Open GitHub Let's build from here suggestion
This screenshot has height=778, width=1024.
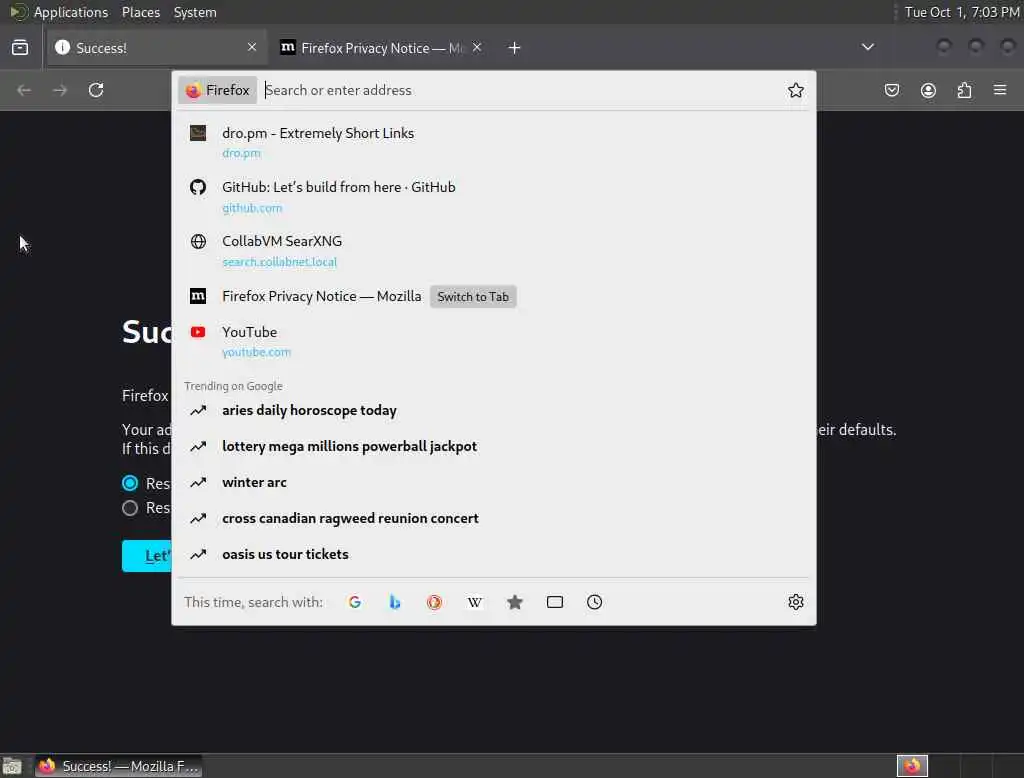[494, 197]
